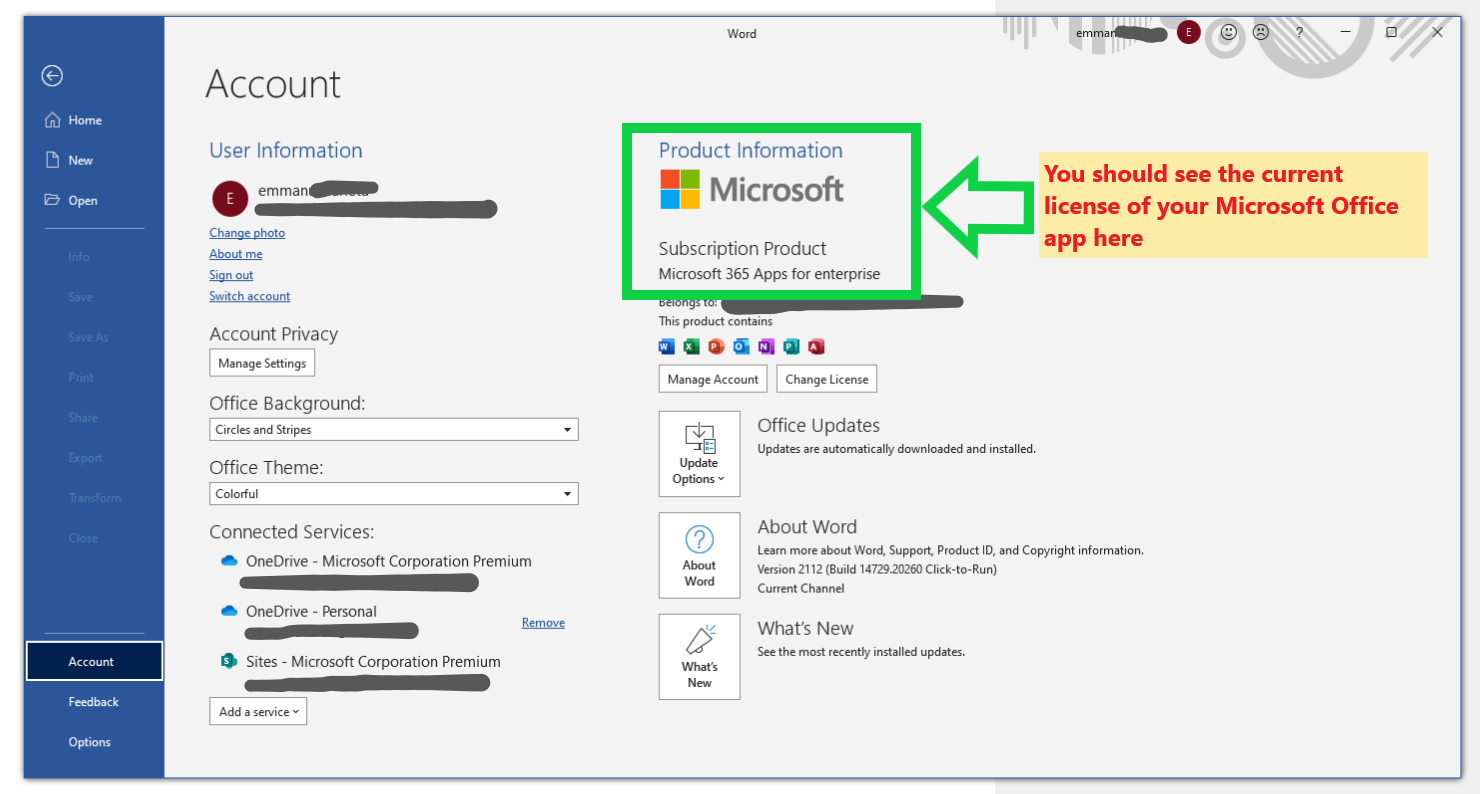Expand the Add a service menu
Image resolution: width=1480 pixels, height=794 pixels.
[258, 712]
